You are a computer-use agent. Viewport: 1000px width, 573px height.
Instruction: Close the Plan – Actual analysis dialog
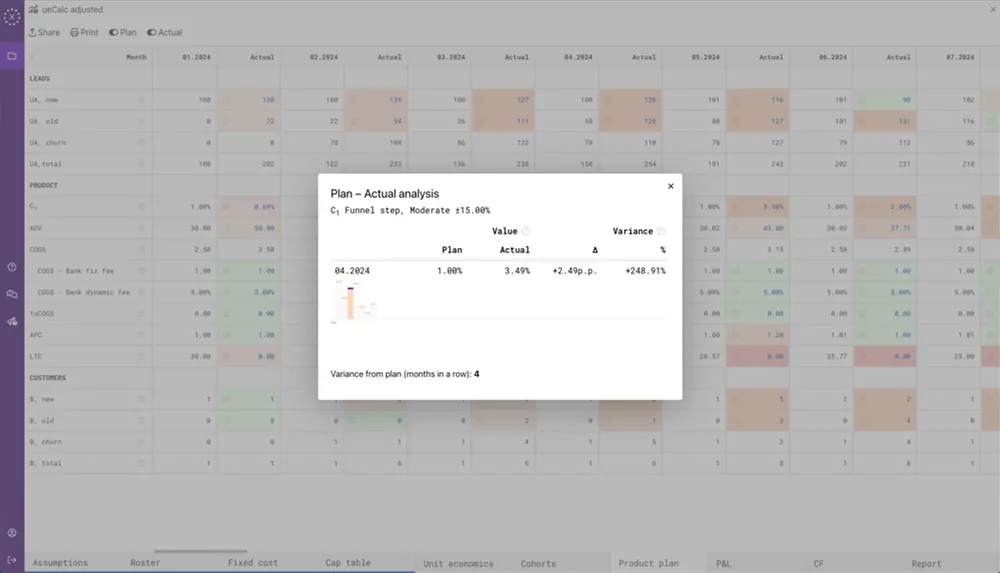click(670, 186)
